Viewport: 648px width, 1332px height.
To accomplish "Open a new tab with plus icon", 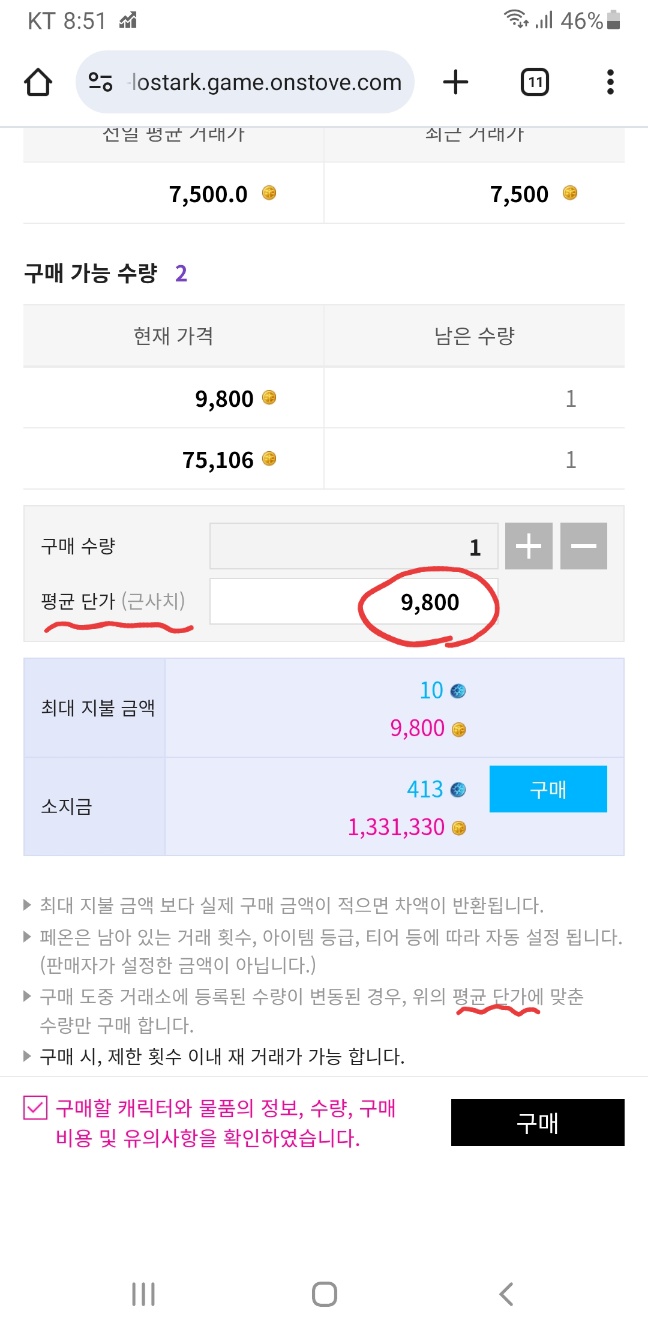I will tap(455, 82).
